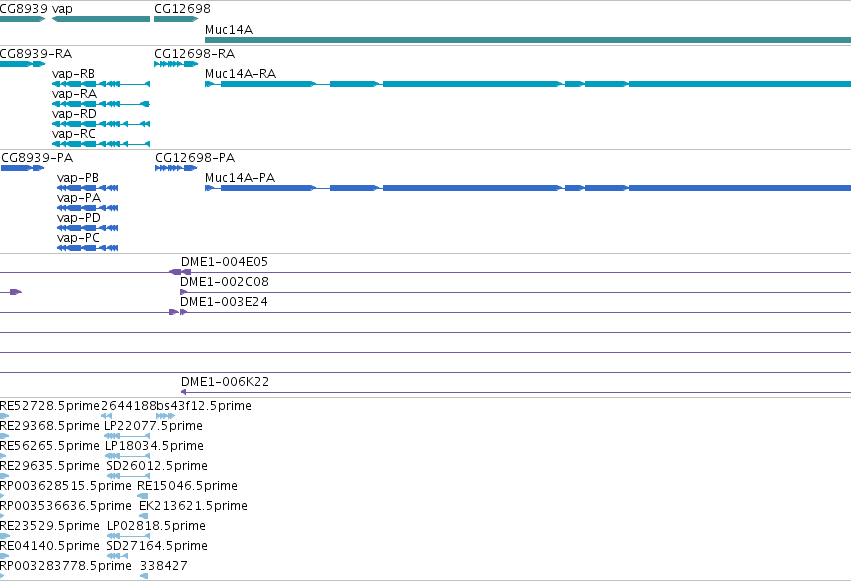Select clone DME1-006K22
This screenshot has width=851, height=581.
(x=225, y=382)
